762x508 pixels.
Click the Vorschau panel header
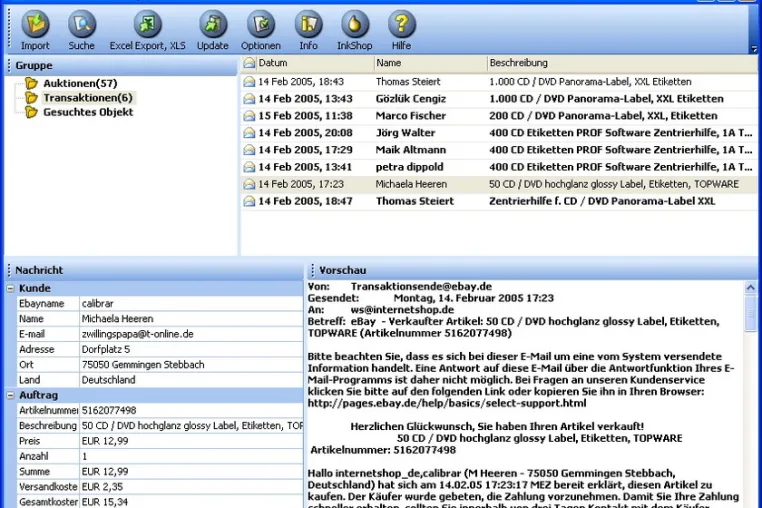coord(532,270)
